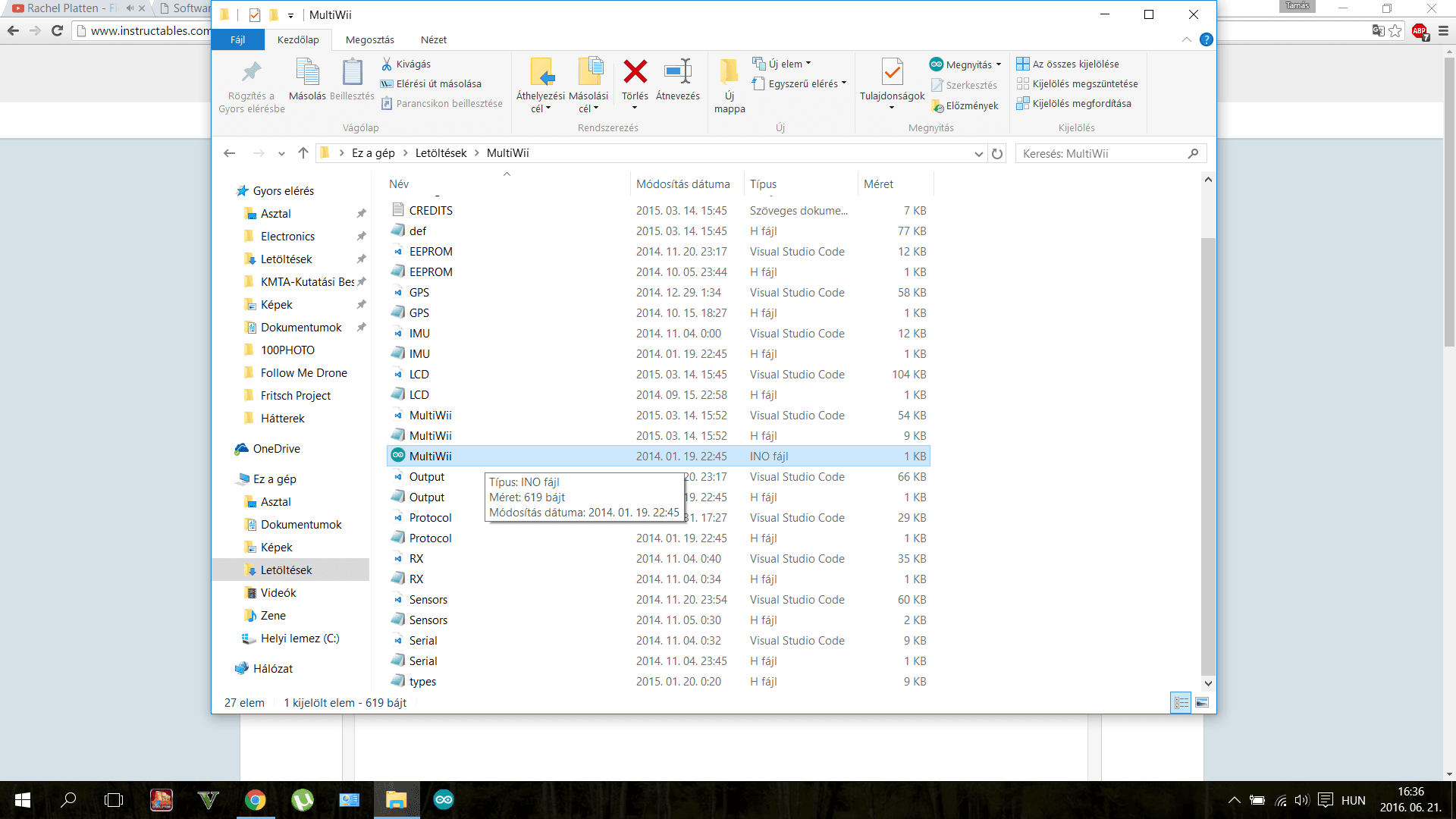This screenshot has height=819, width=1456.
Task: Click the Átnevezés rename icon
Action: click(x=677, y=73)
